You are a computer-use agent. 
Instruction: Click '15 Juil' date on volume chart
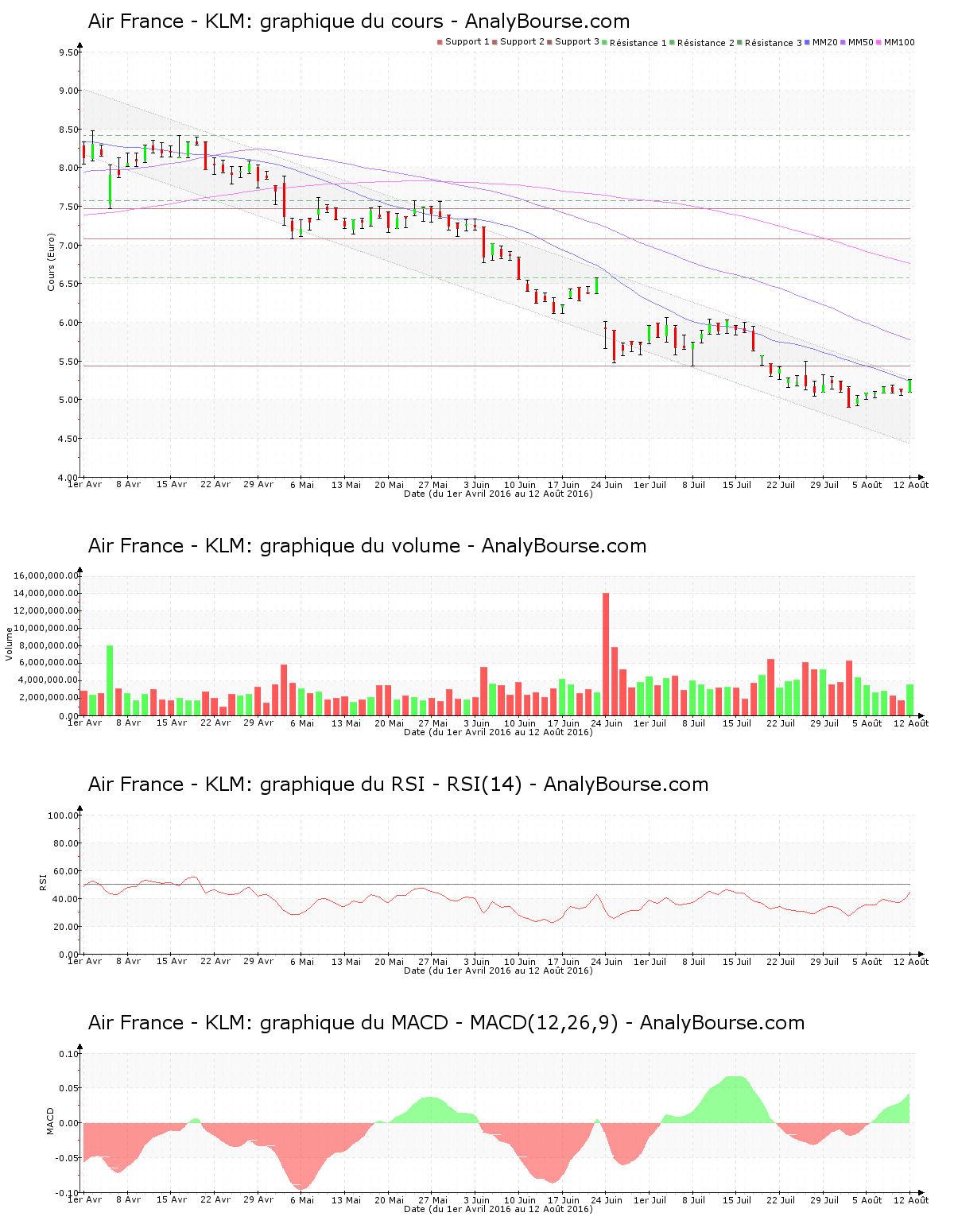pyautogui.click(x=737, y=723)
